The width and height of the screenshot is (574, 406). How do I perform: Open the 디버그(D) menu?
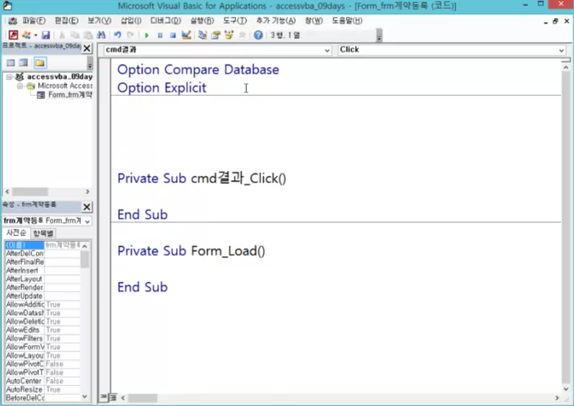point(165,21)
